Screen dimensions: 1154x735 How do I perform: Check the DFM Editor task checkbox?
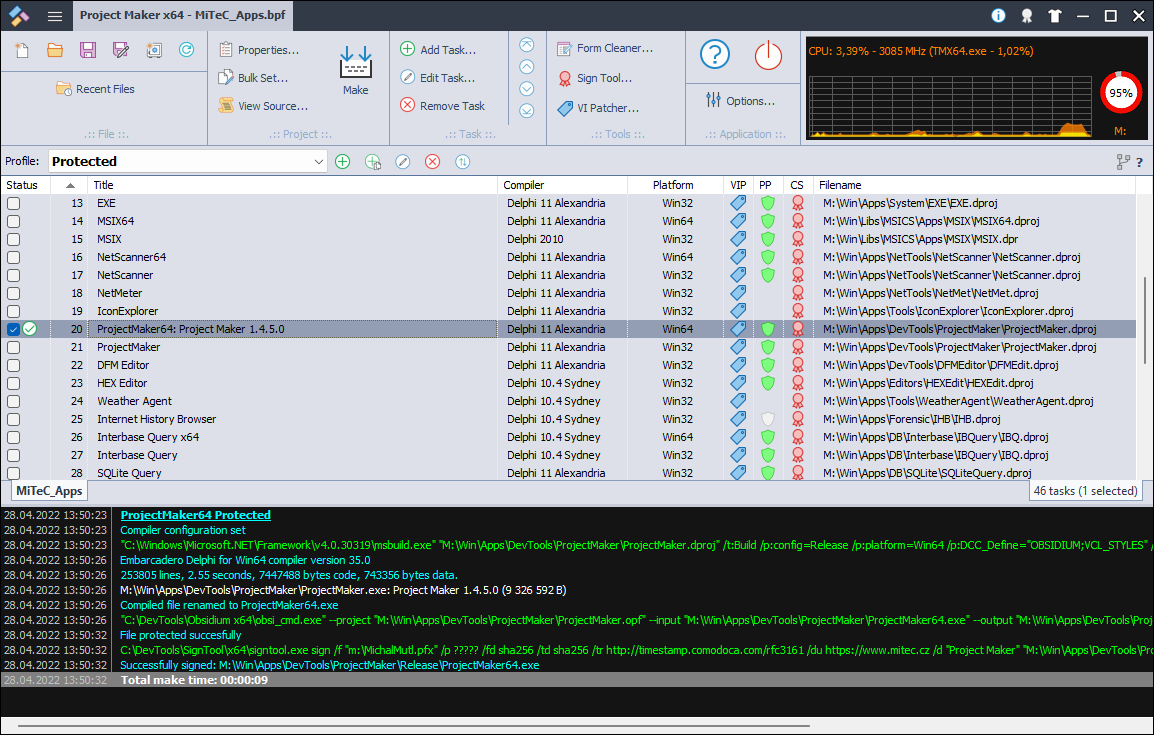click(14, 366)
